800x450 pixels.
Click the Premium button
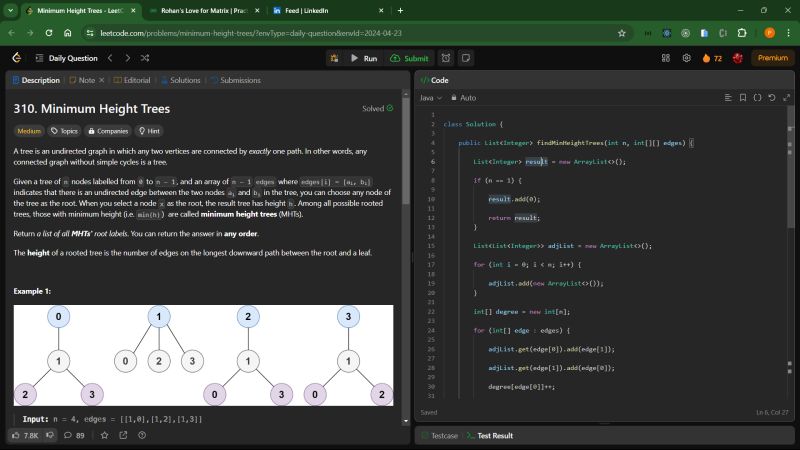(x=771, y=58)
